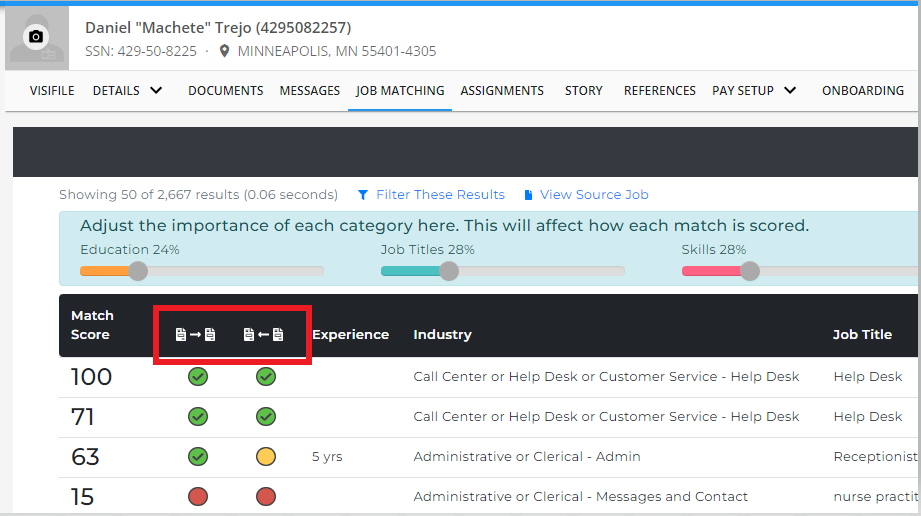Click the funnel filter icon
Viewport: 921px width, 516px height.
point(363,195)
